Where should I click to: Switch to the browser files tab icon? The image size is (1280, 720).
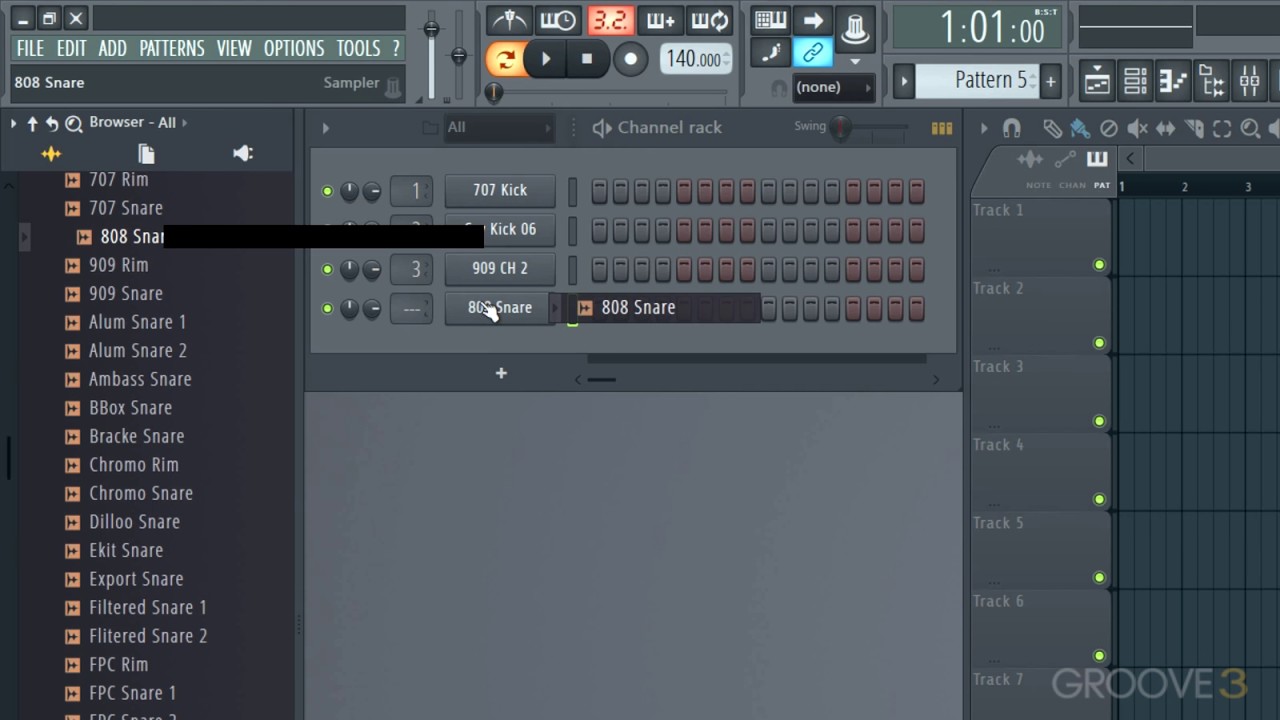146,154
